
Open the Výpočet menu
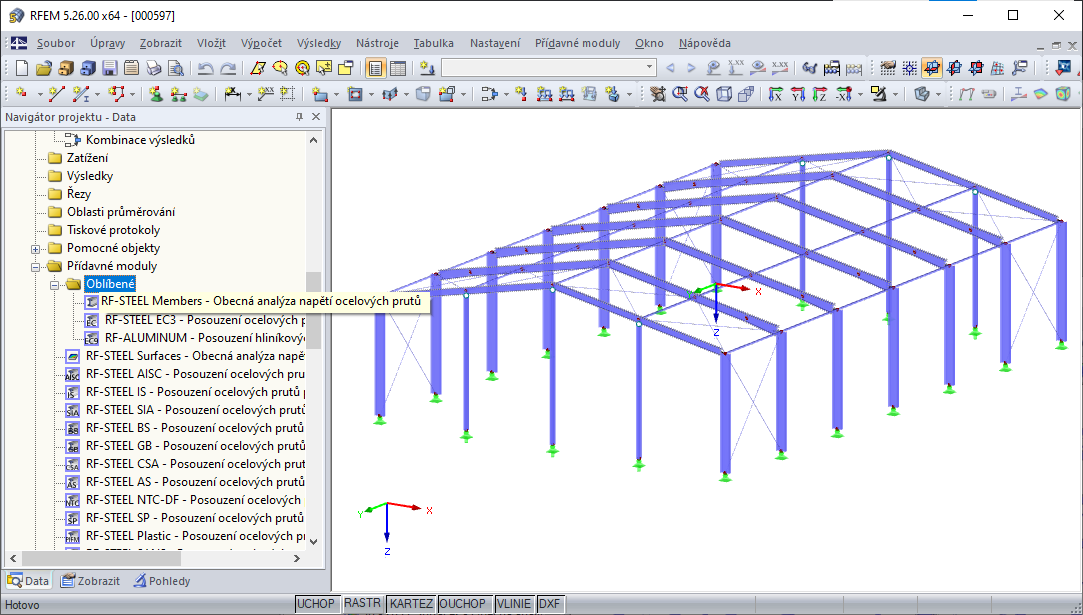click(x=261, y=43)
